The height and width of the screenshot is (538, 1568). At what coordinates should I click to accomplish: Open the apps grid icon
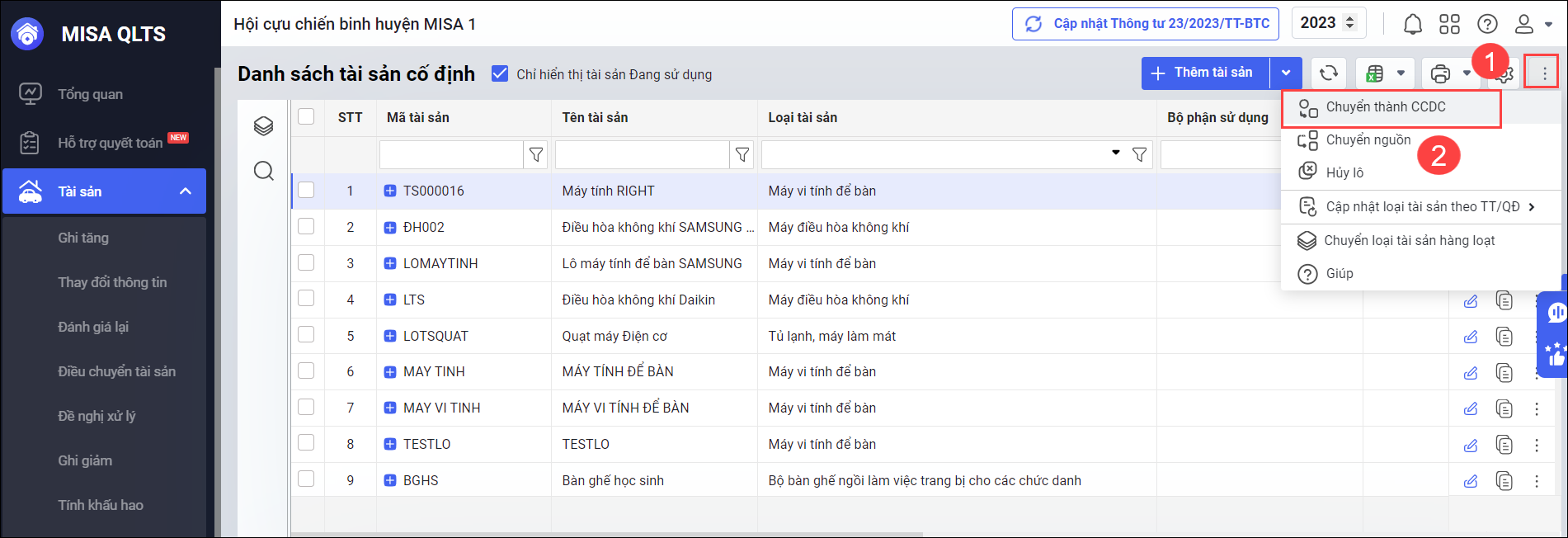[x=1449, y=24]
